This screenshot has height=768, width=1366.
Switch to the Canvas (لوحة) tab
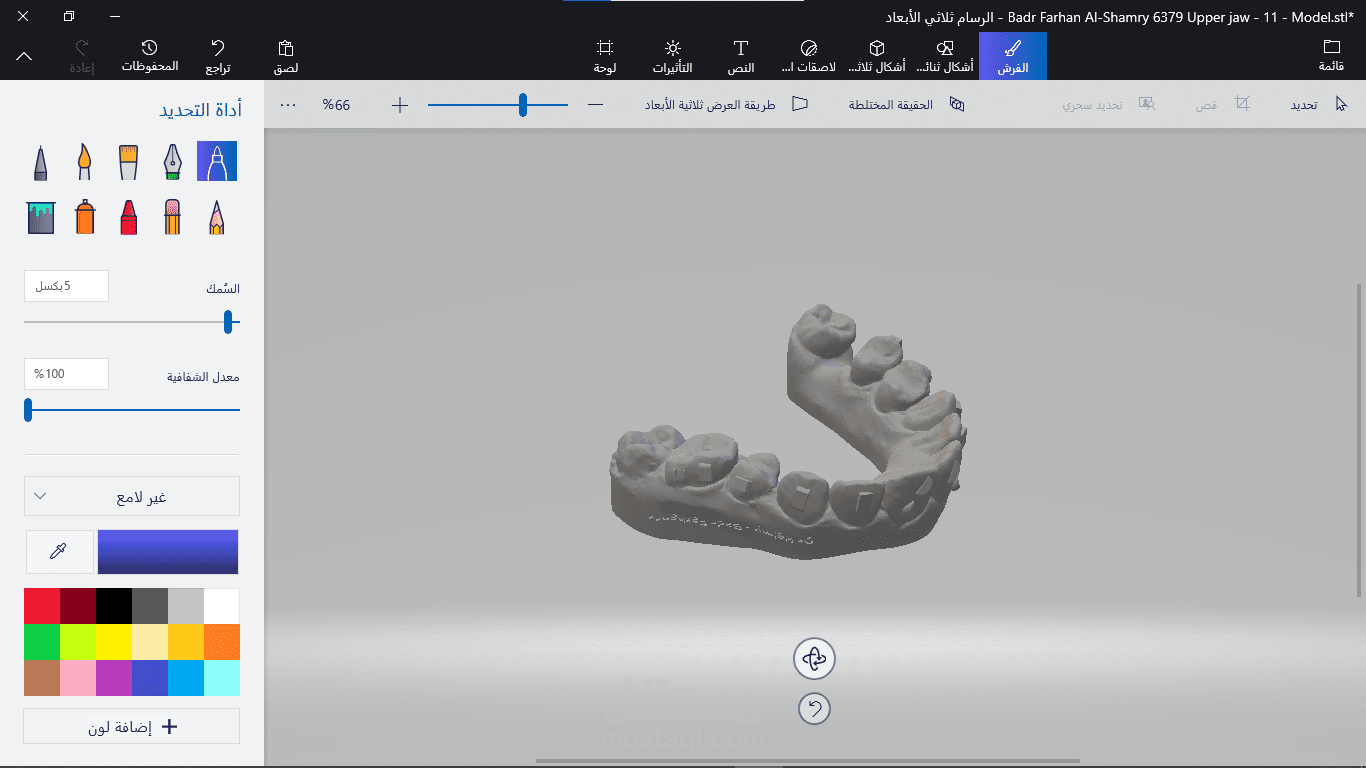pyautogui.click(x=605, y=56)
